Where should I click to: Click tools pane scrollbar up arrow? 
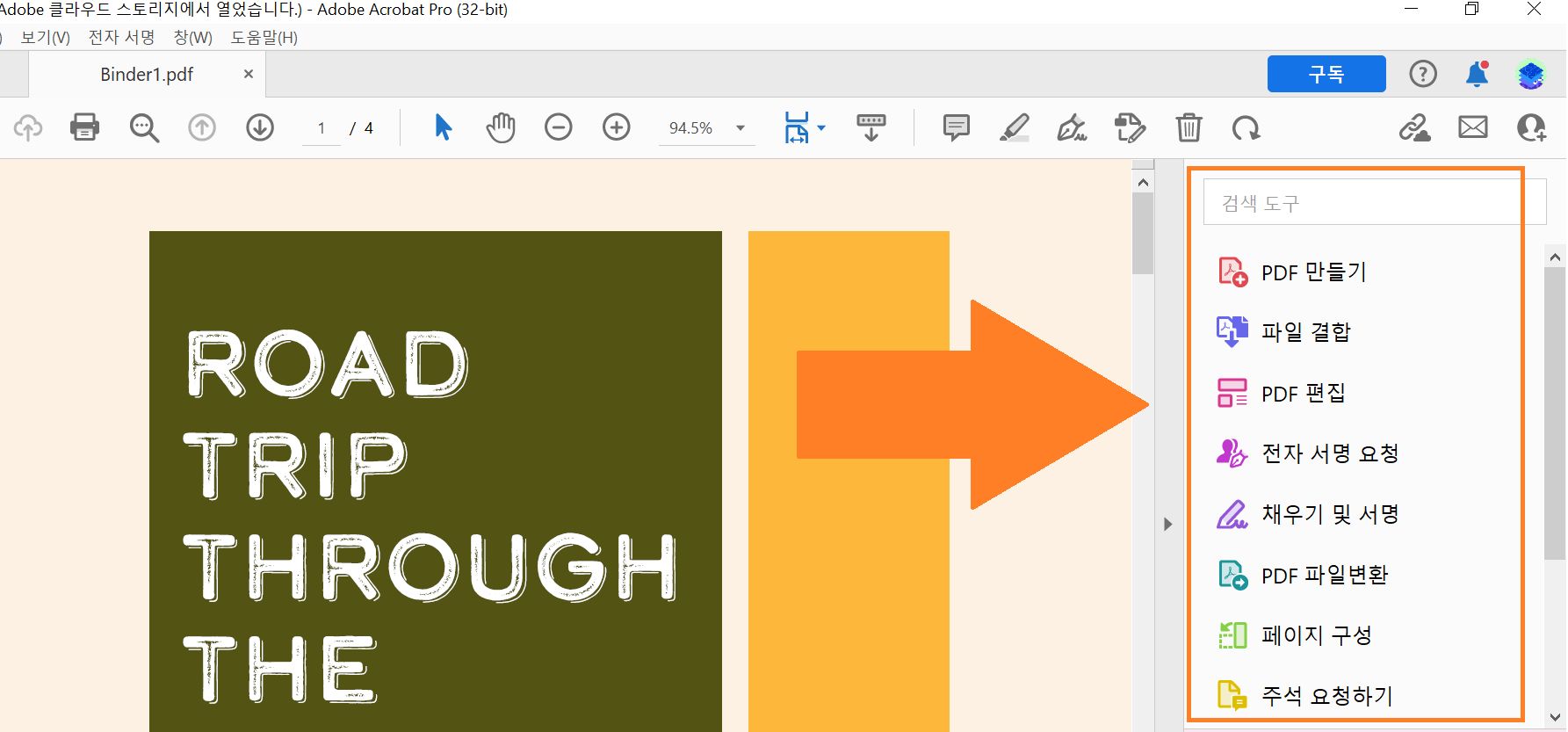click(x=1555, y=257)
